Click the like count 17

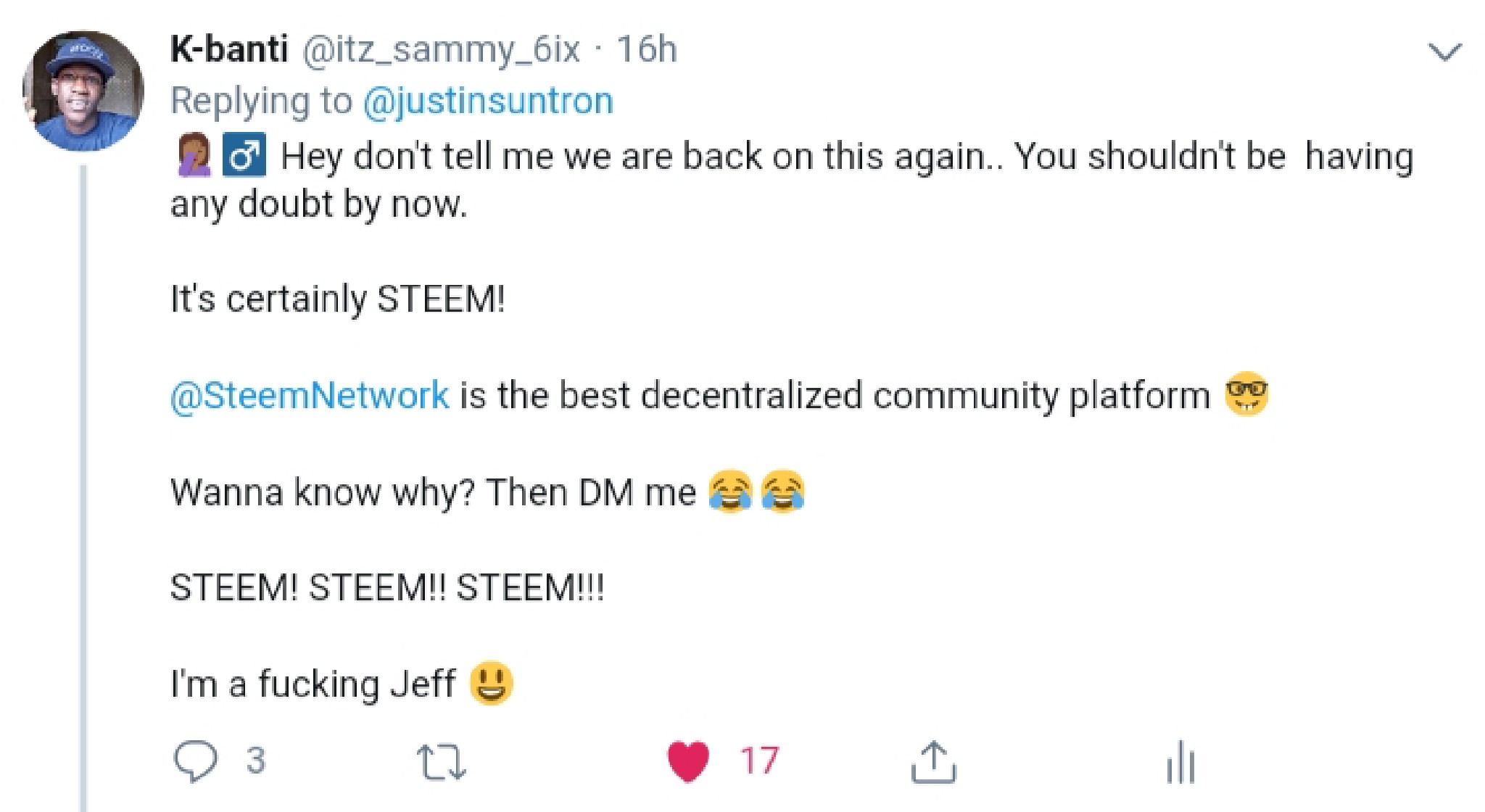point(759,761)
